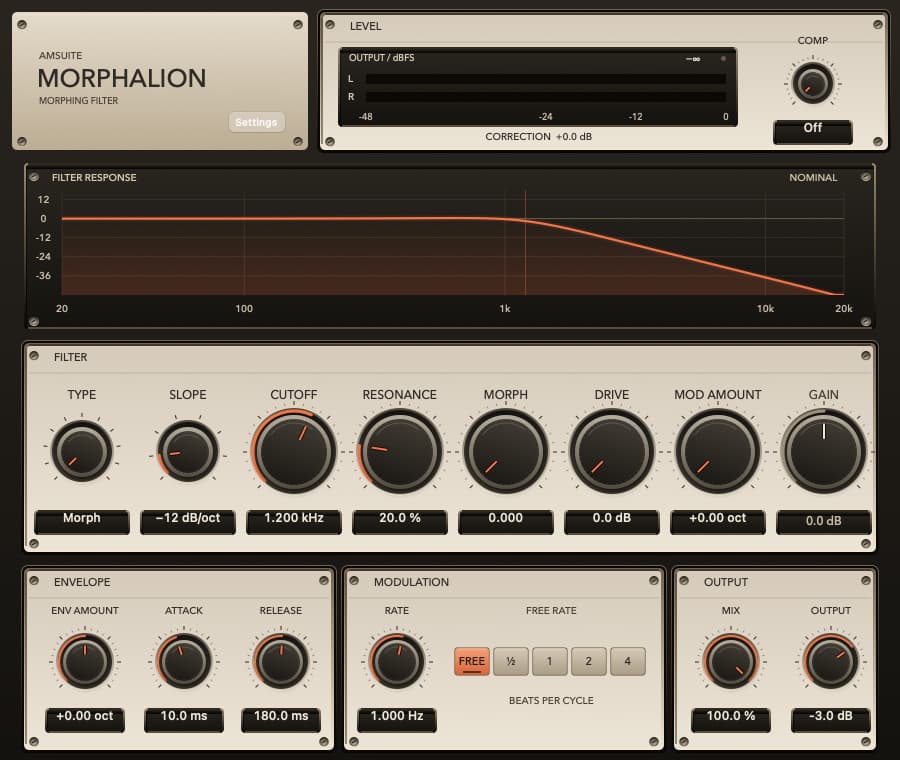Click the SLOPE knob
This screenshot has width=900, height=760.
[x=188, y=451]
